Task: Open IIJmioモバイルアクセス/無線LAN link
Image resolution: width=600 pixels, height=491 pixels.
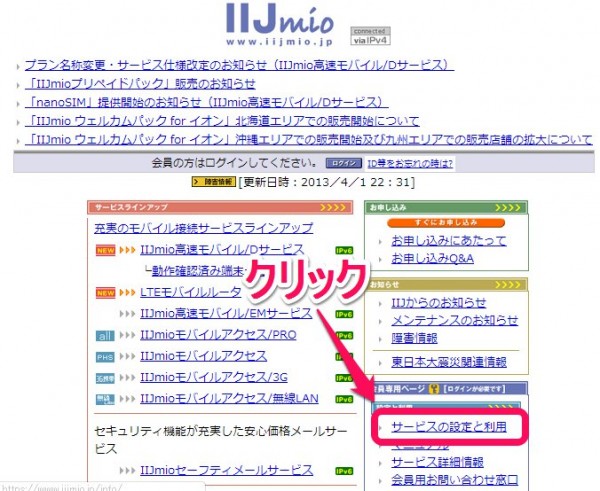Action: click(x=229, y=398)
